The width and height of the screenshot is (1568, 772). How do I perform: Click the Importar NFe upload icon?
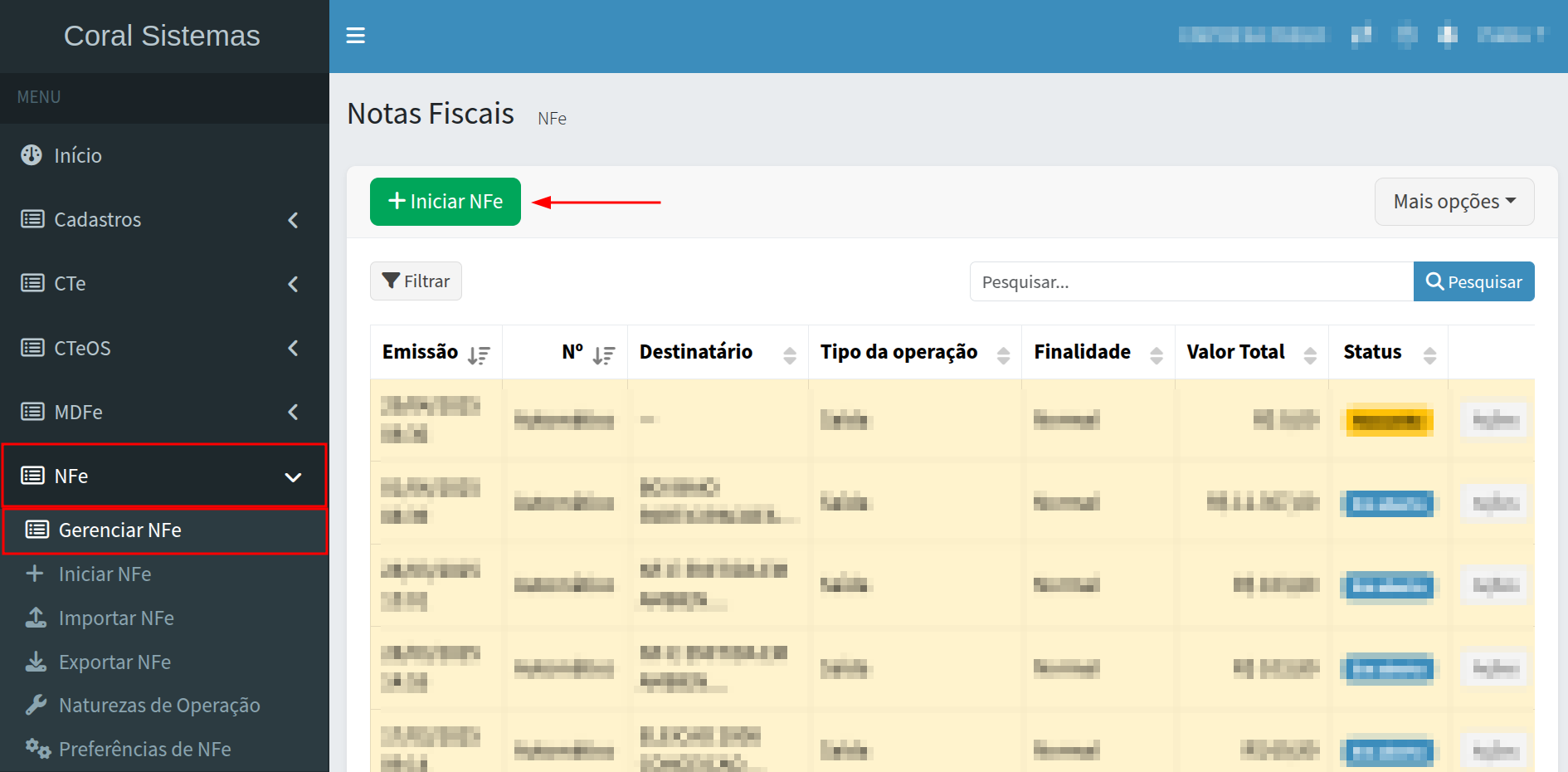(x=36, y=618)
